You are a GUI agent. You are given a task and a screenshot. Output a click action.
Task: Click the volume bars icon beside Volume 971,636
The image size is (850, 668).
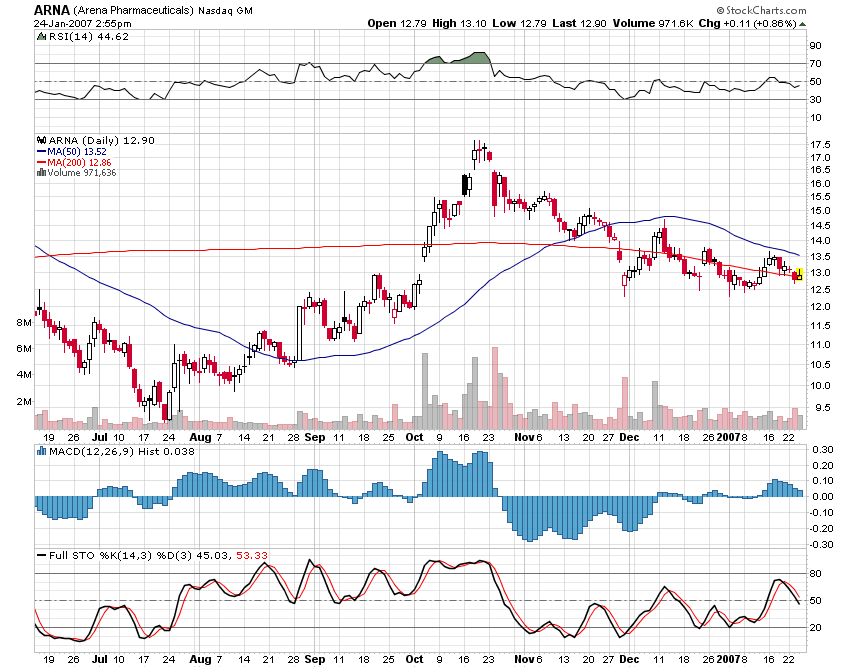point(41,173)
